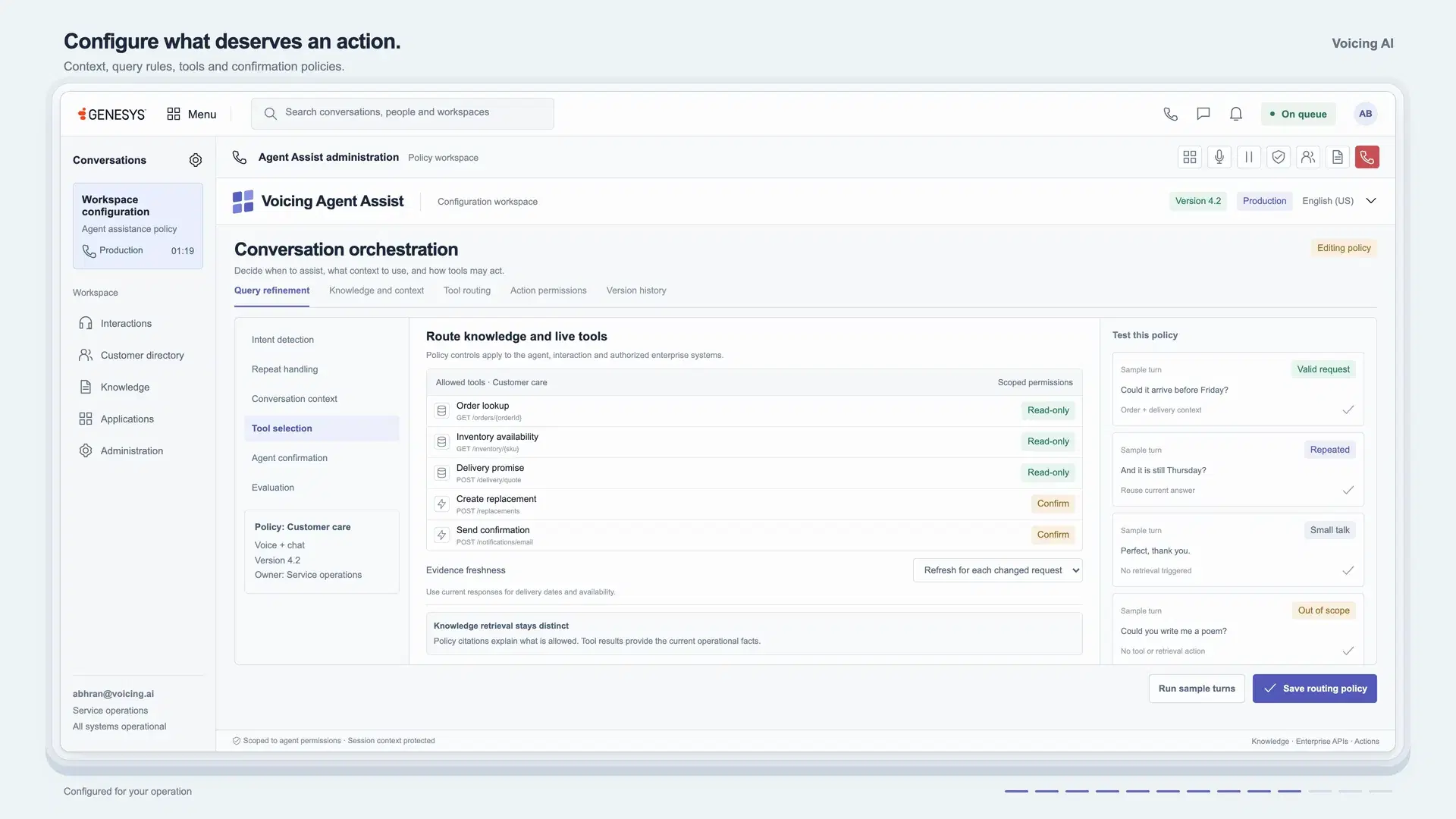Change Create replacement Confirm permission
The height and width of the screenshot is (819, 1456).
click(1053, 504)
